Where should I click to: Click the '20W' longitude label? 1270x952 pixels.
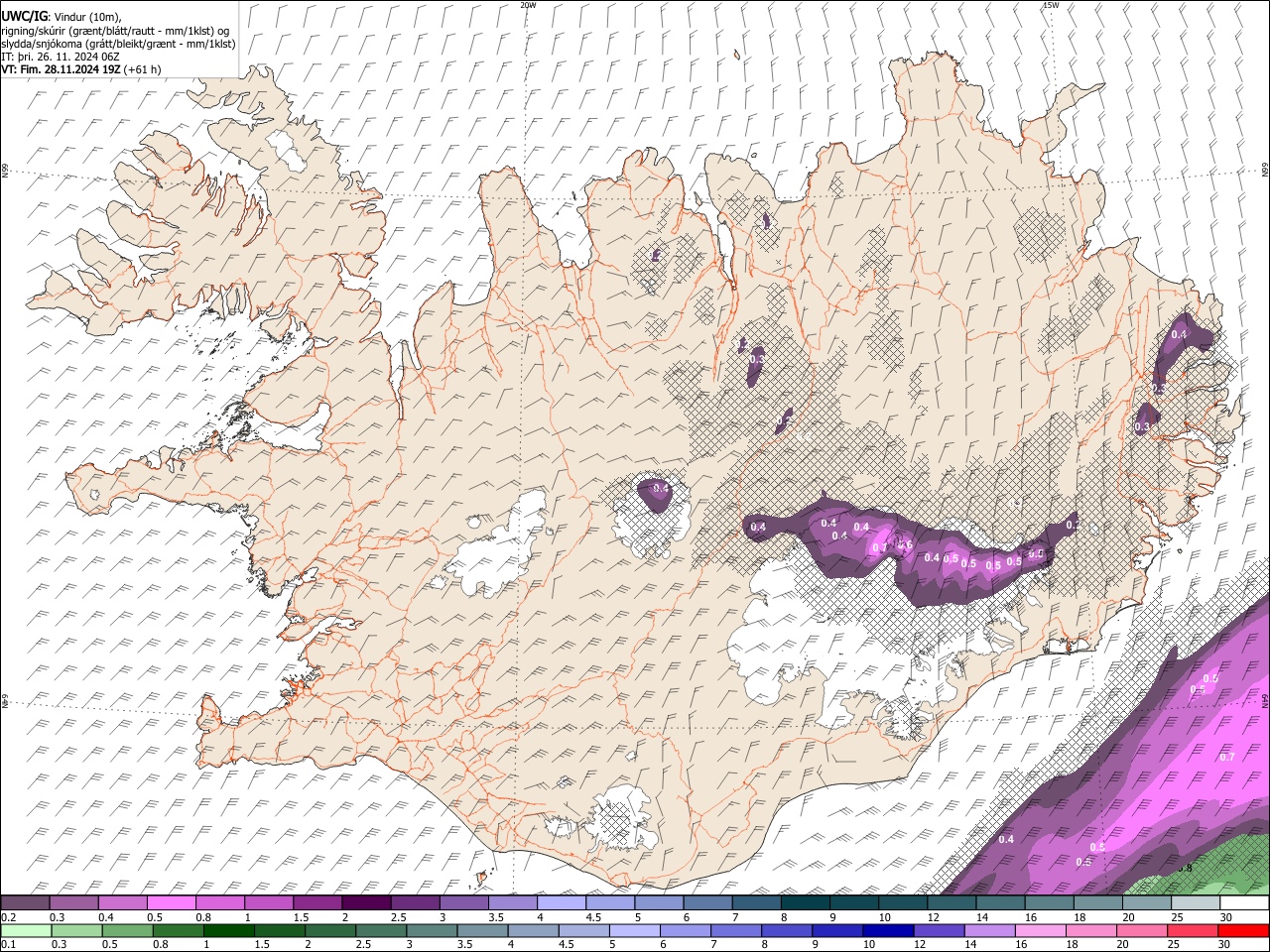[528, 5]
